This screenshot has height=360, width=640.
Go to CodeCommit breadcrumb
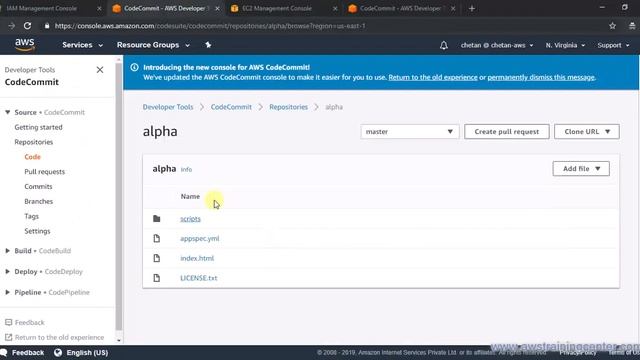[x=231, y=107]
